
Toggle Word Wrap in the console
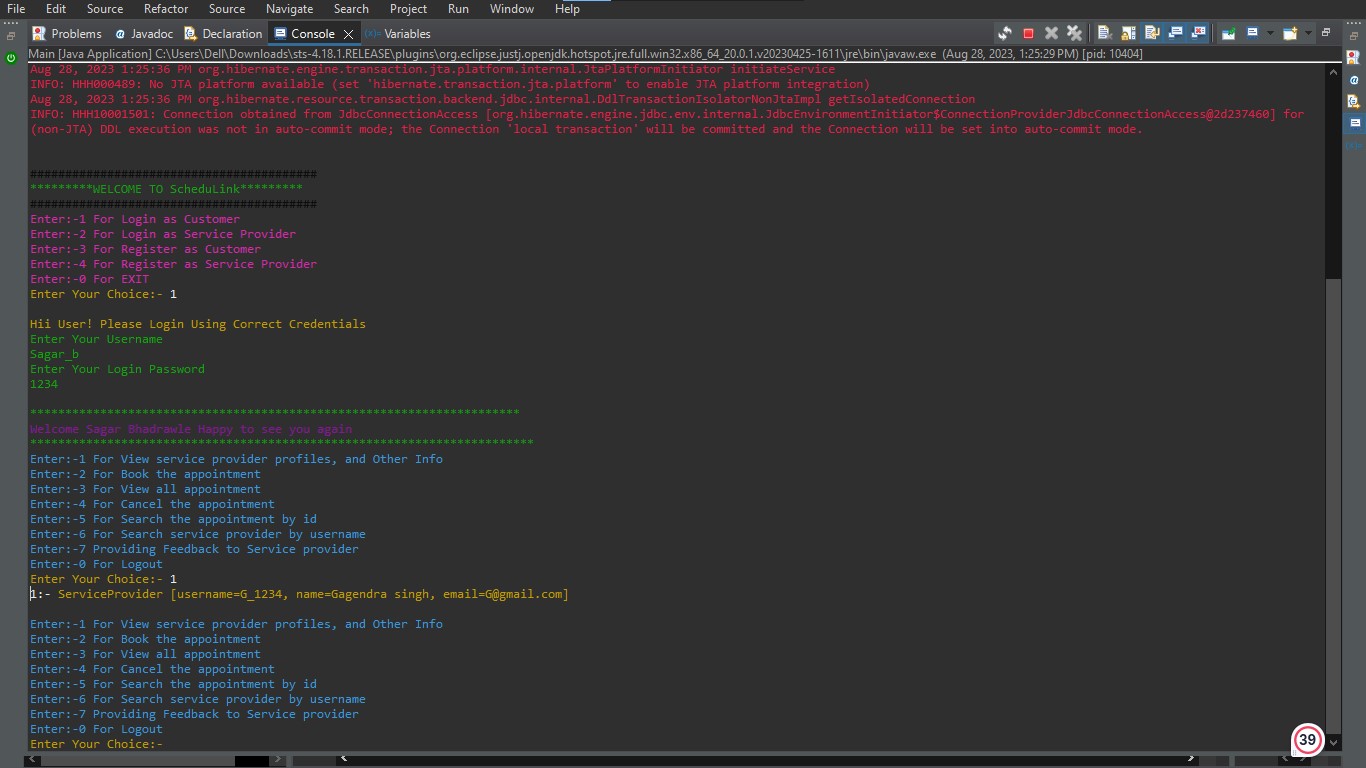tap(1151, 33)
